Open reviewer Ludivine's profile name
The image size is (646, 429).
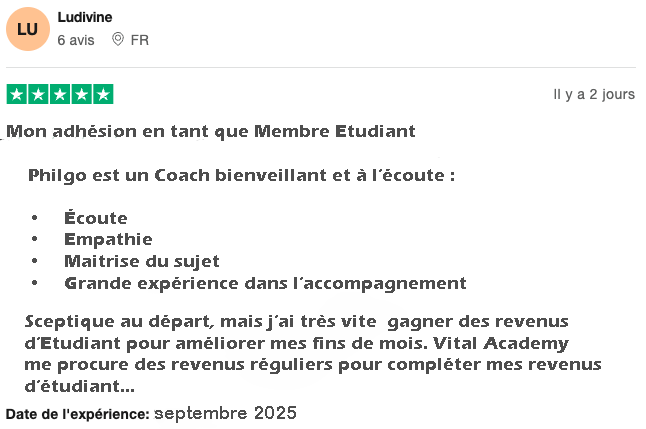click(x=85, y=17)
